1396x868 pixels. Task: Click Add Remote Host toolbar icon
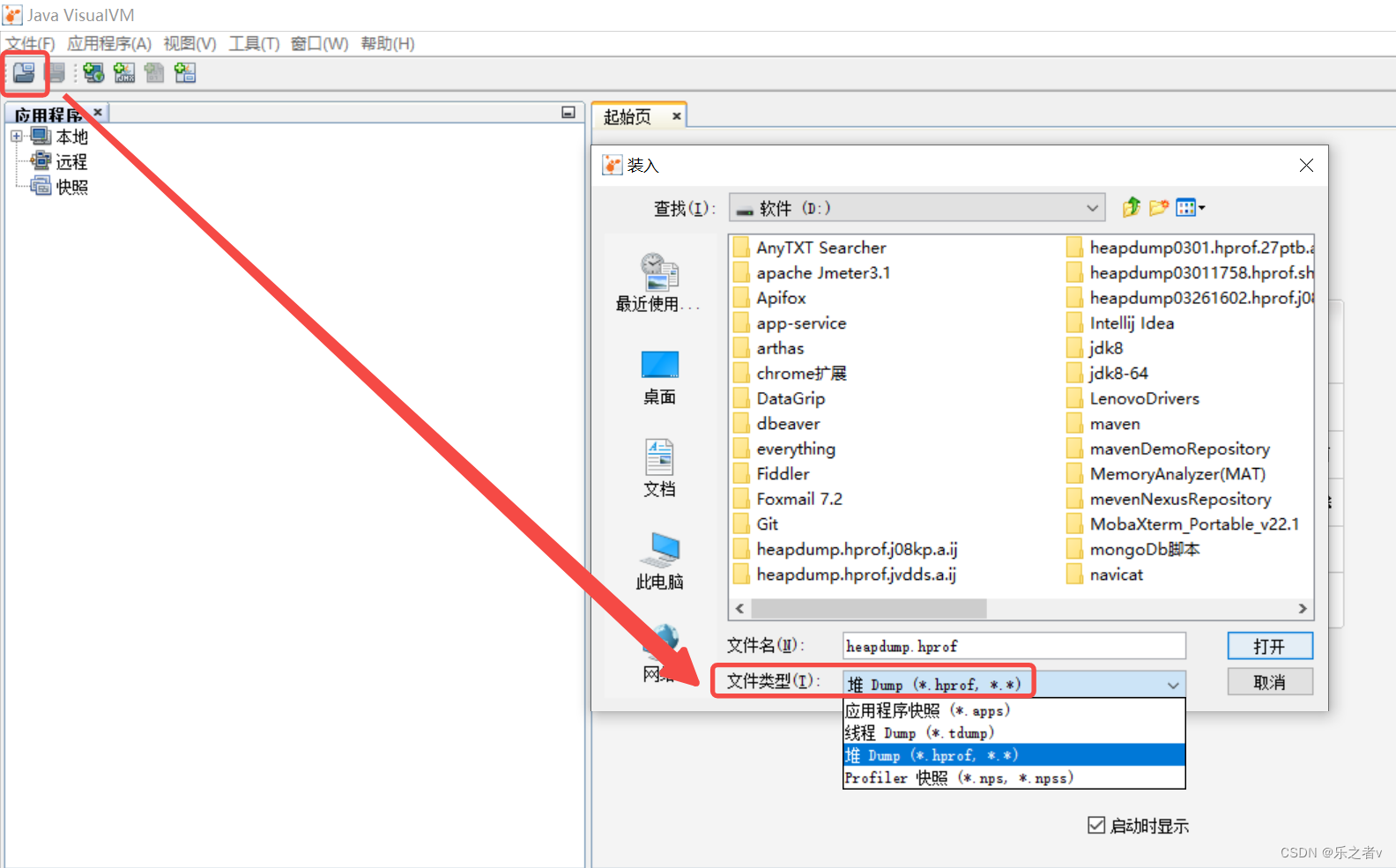[x=93, y=73]
